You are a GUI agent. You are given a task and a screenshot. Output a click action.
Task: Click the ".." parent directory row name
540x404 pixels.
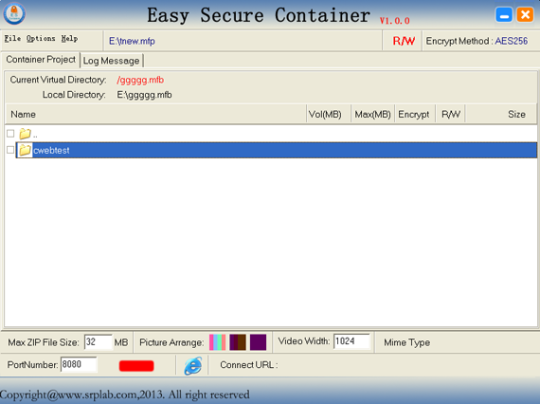pyautogui.click(x=35, y=136)
